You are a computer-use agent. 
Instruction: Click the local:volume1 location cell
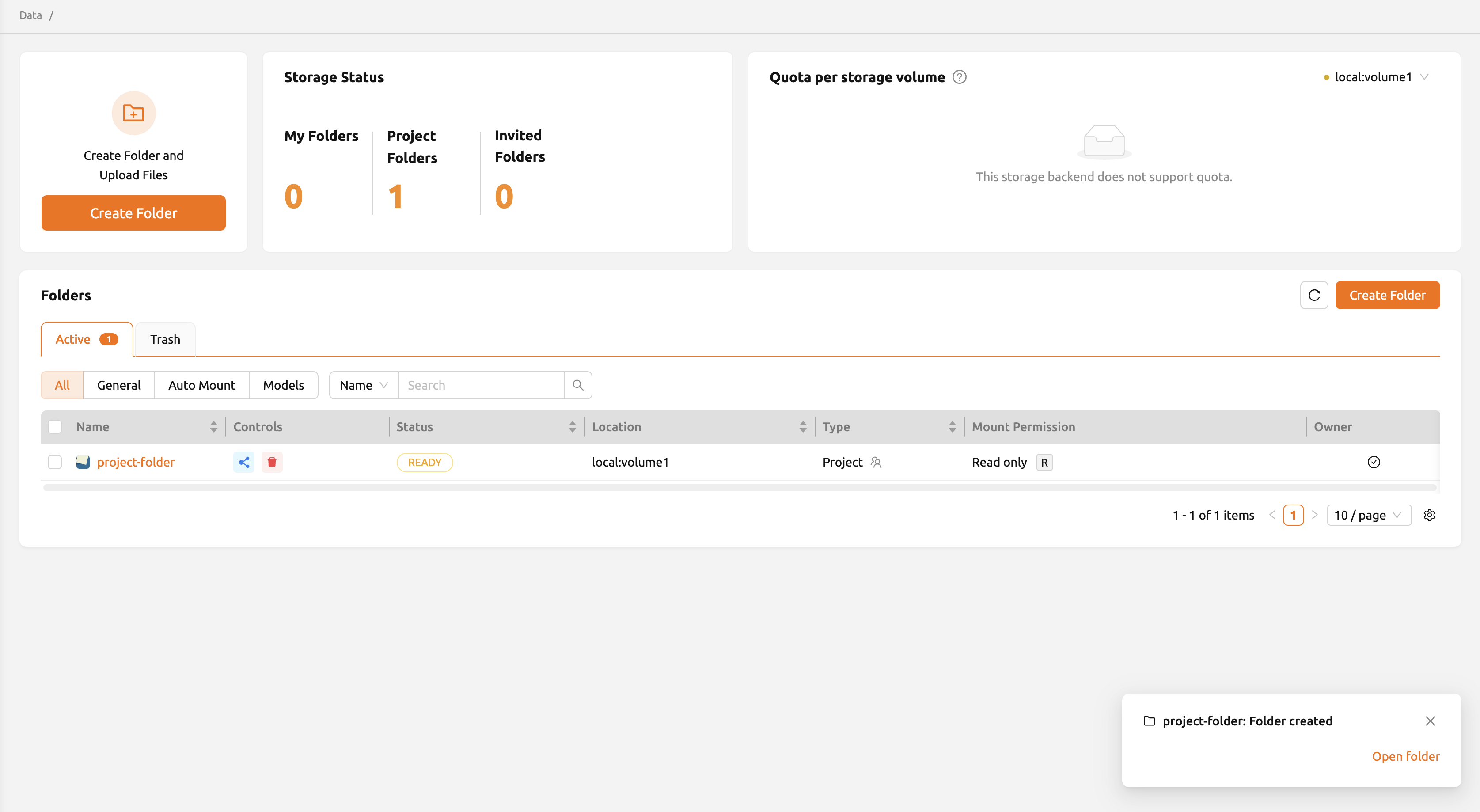tap(630, 462)
